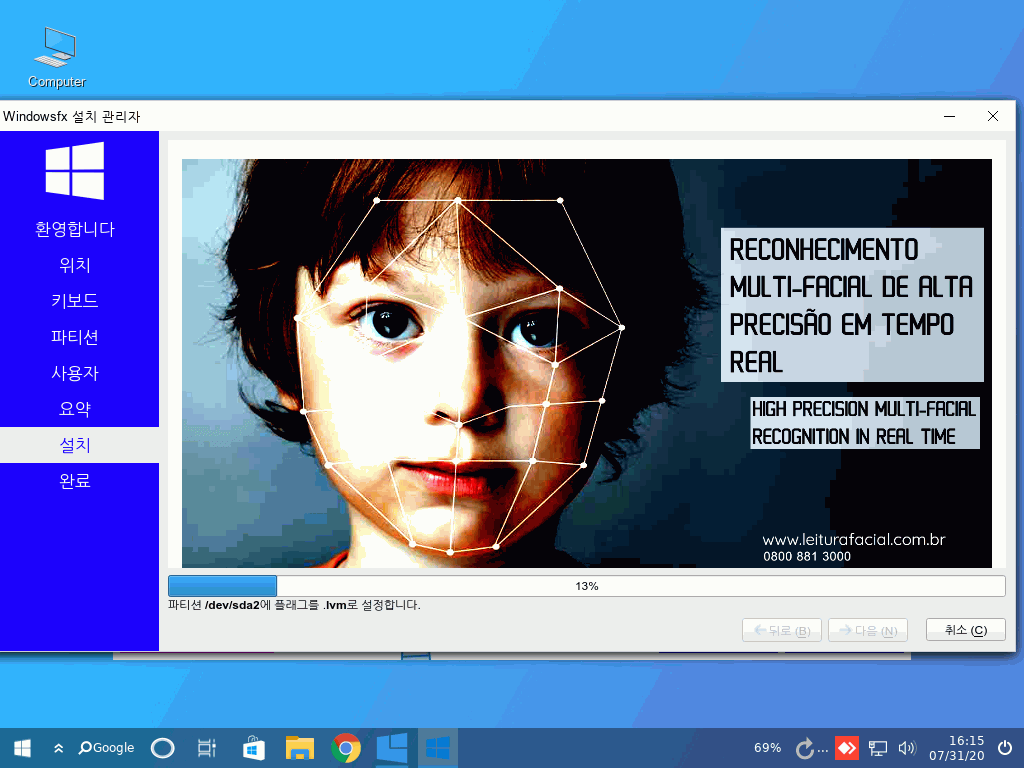Click the power button icon in the tray

(x=1005, y=748)
